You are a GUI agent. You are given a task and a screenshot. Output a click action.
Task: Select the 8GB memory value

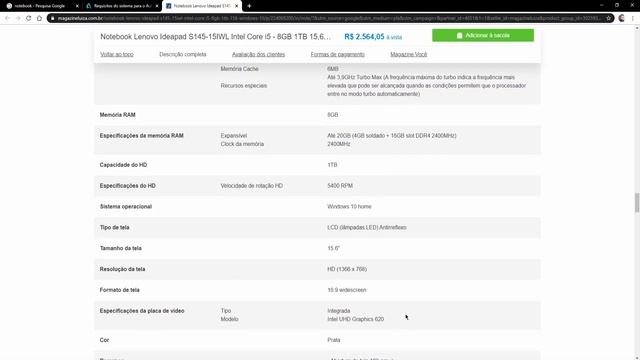pos(333,115)
